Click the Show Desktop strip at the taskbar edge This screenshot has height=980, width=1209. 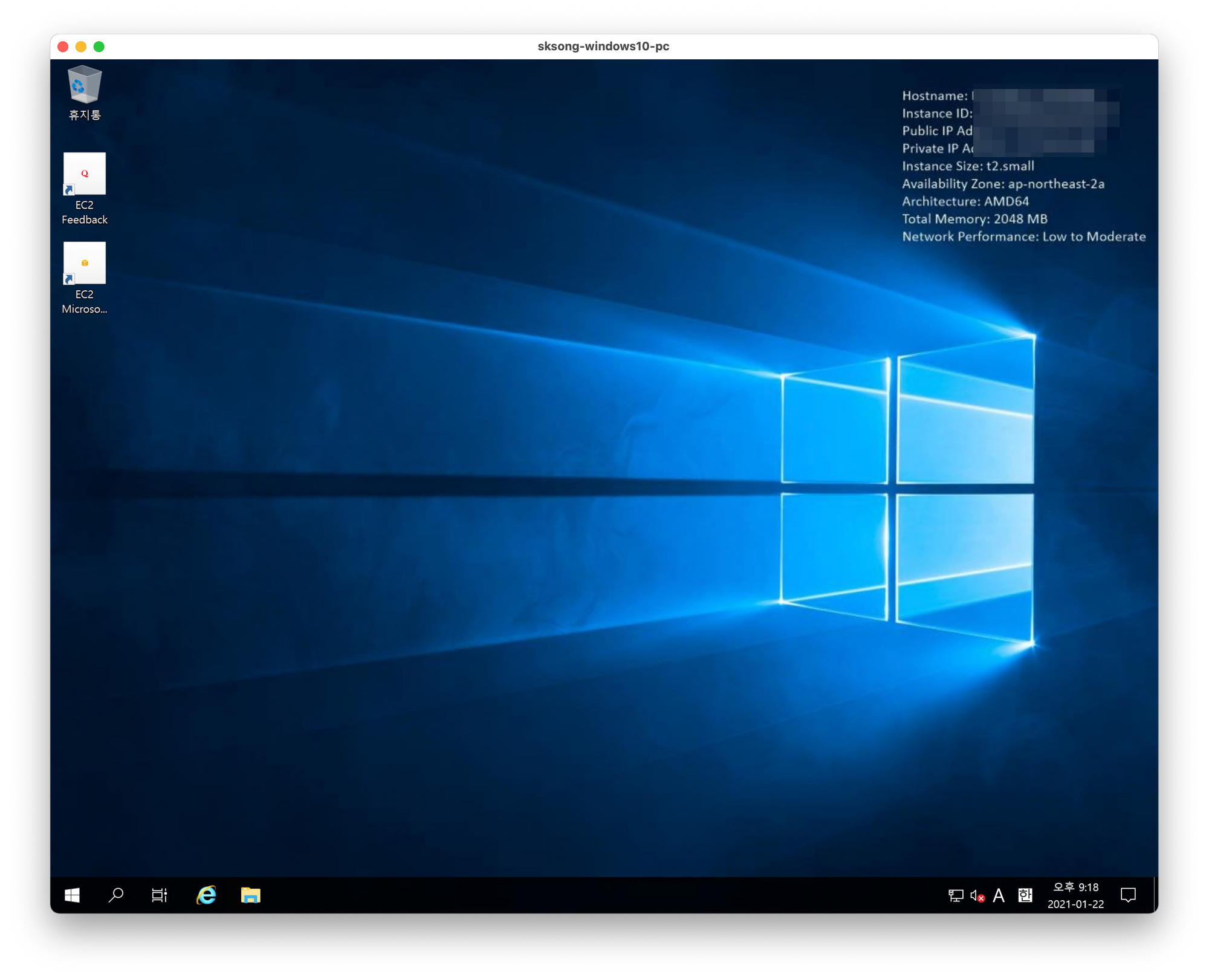[1155, 895]
